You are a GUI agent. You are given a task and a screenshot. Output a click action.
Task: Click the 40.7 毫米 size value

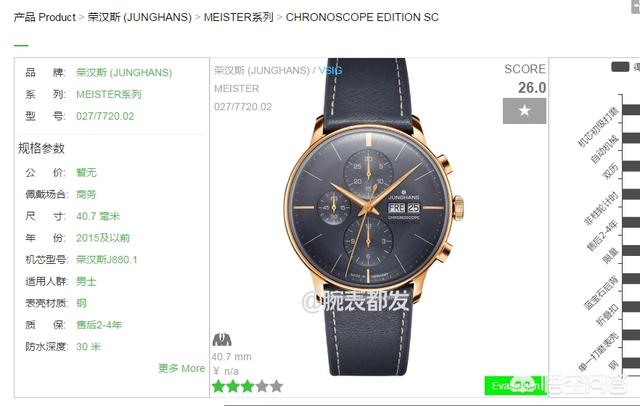98,216
